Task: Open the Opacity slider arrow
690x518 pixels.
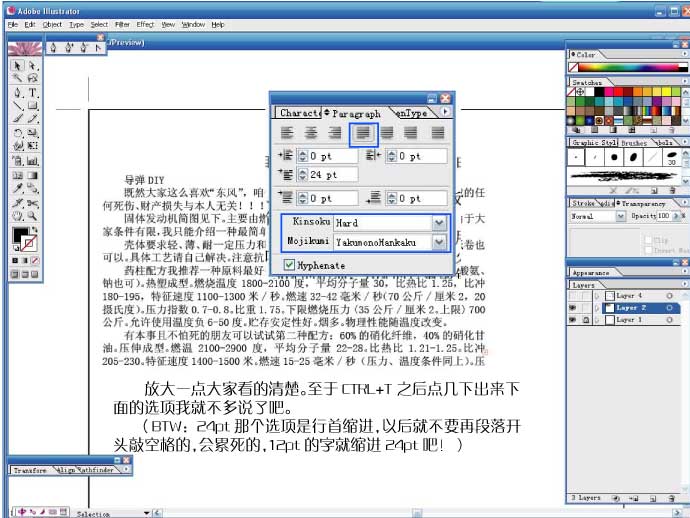Action: (x=676, y=216)
